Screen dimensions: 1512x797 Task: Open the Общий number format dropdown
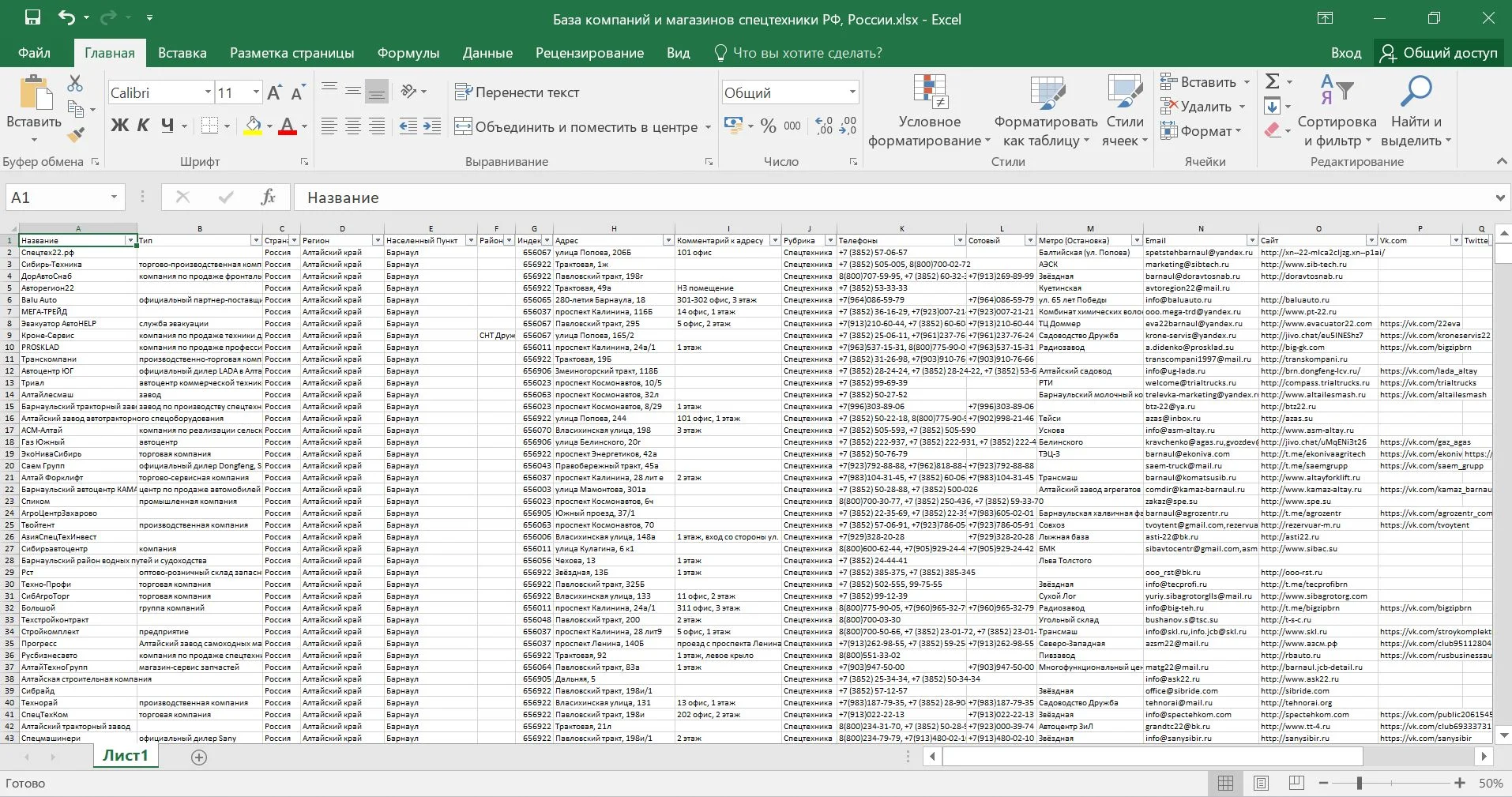tap(852, 92)
